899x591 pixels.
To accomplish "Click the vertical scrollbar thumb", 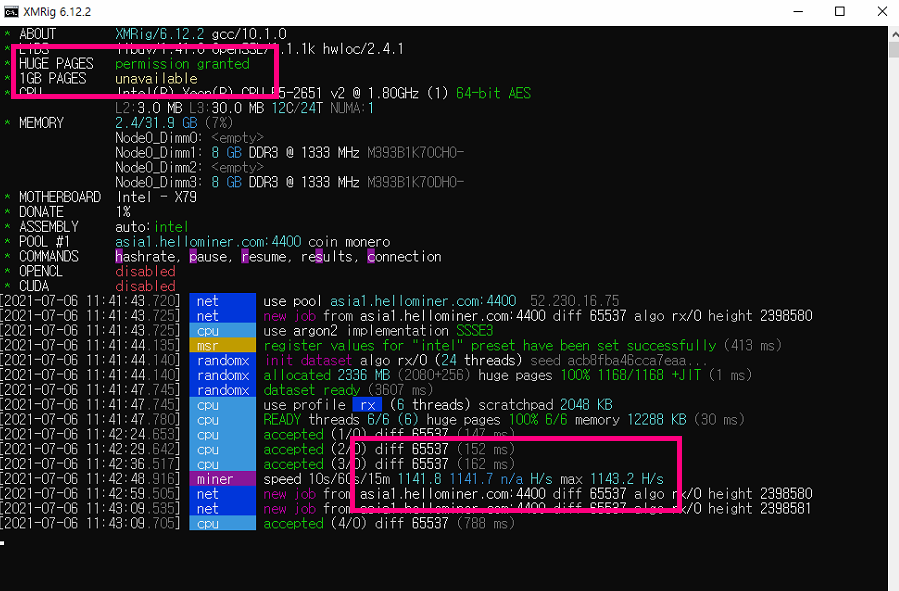I will point(894,49).
